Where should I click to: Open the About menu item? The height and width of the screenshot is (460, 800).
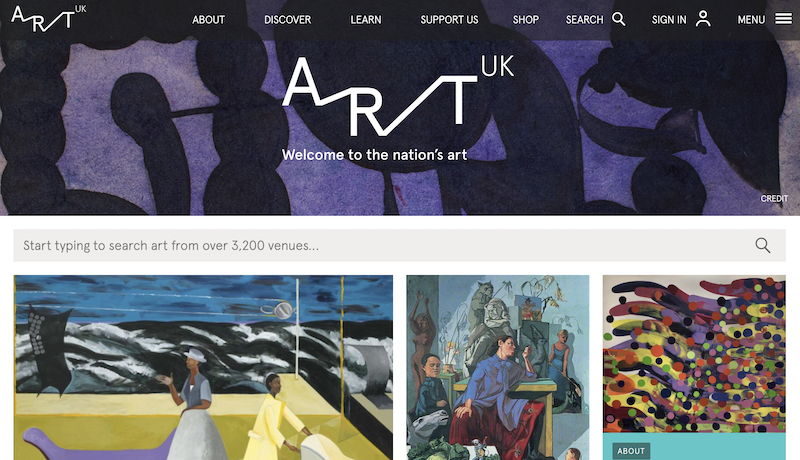[x=208, y=19]
